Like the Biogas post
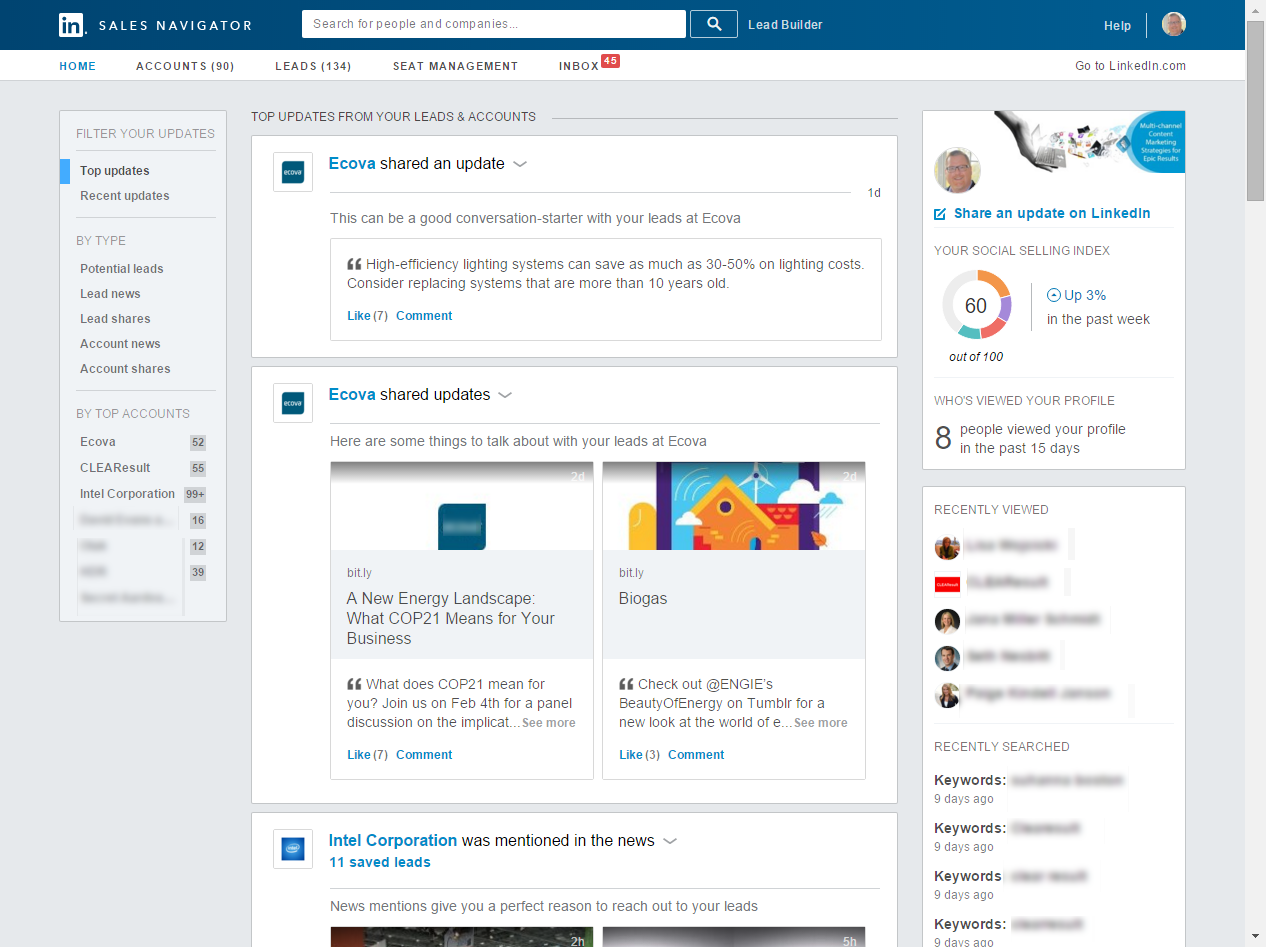This screenshot has width=1266, height=947. click(x=631, y=755)
